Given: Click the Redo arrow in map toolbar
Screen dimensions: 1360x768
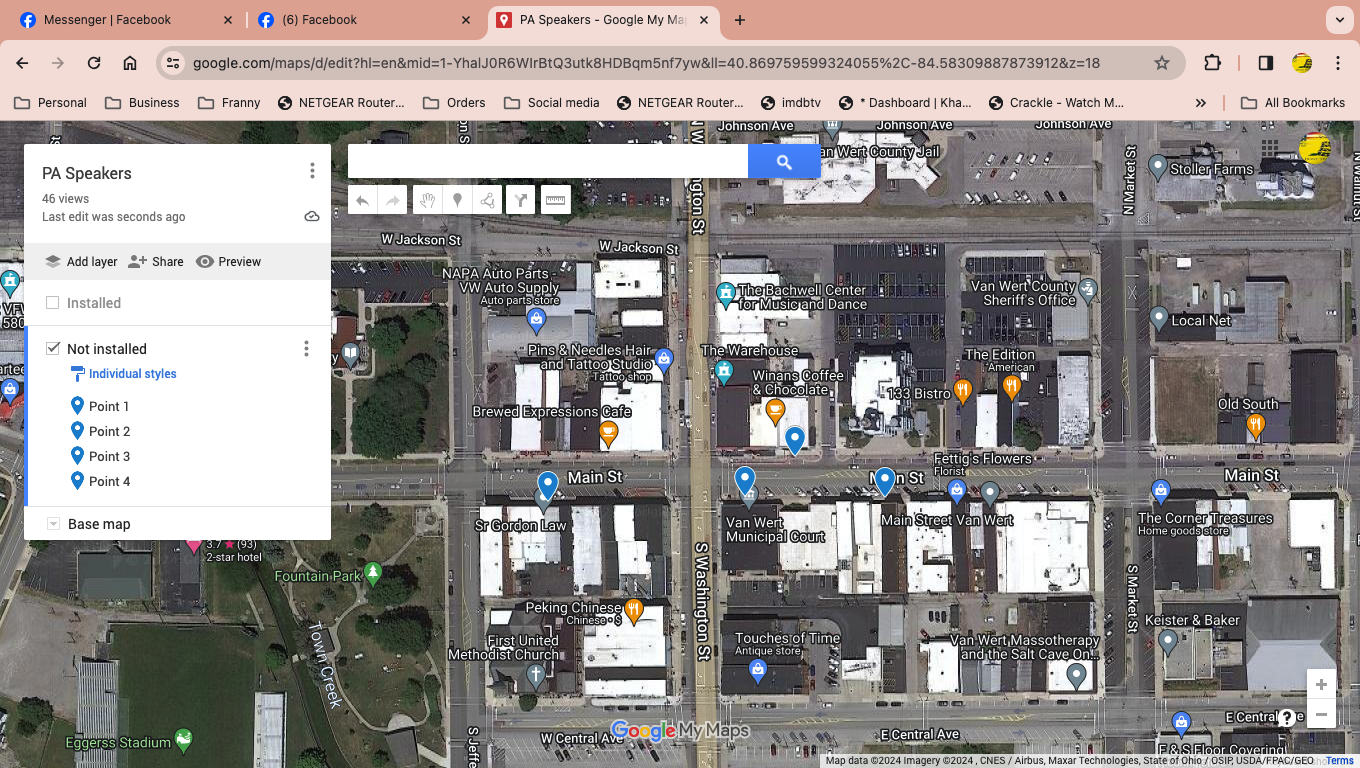Looking at the screenshot, I should point(393,201).
